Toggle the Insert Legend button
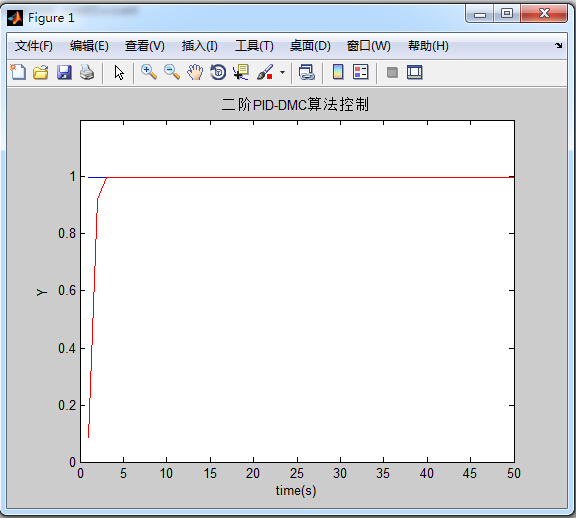The width and height of the screenshot is (576, 518). (x=360, y=72)
